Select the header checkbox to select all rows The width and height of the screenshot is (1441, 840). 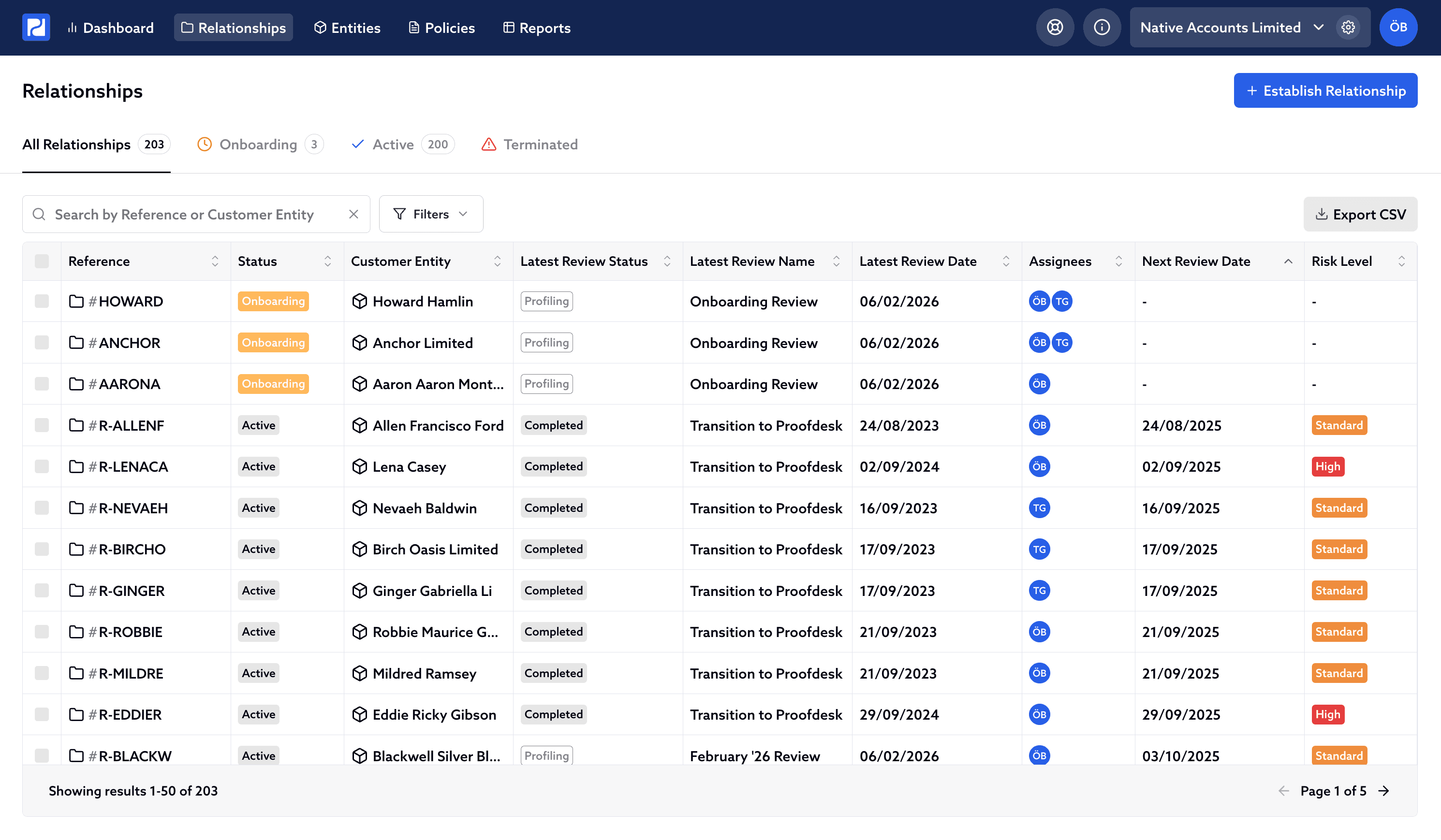tap(41, 261)
